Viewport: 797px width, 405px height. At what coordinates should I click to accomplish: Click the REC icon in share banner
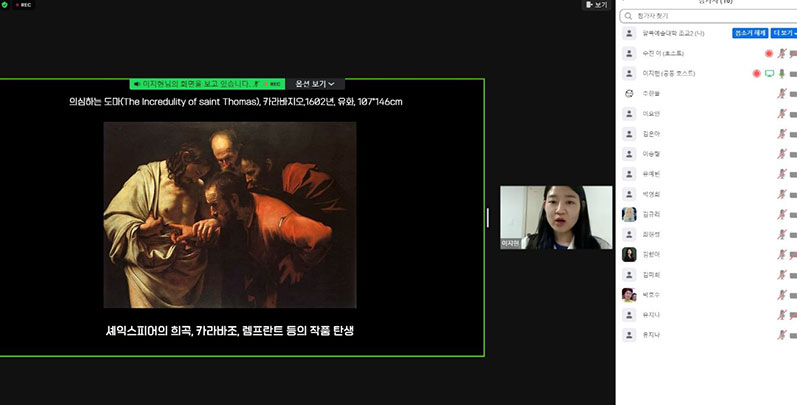point(273,84)
